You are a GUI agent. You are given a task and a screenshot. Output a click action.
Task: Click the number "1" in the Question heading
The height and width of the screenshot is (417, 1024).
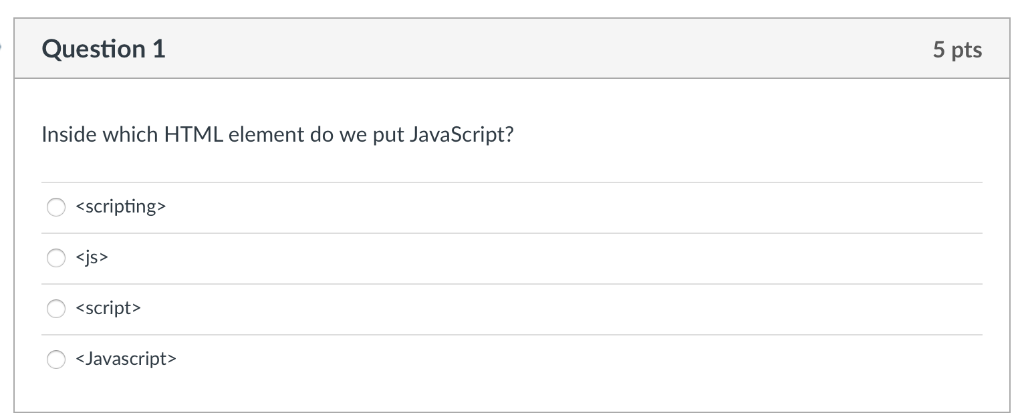tap(159, 49)
